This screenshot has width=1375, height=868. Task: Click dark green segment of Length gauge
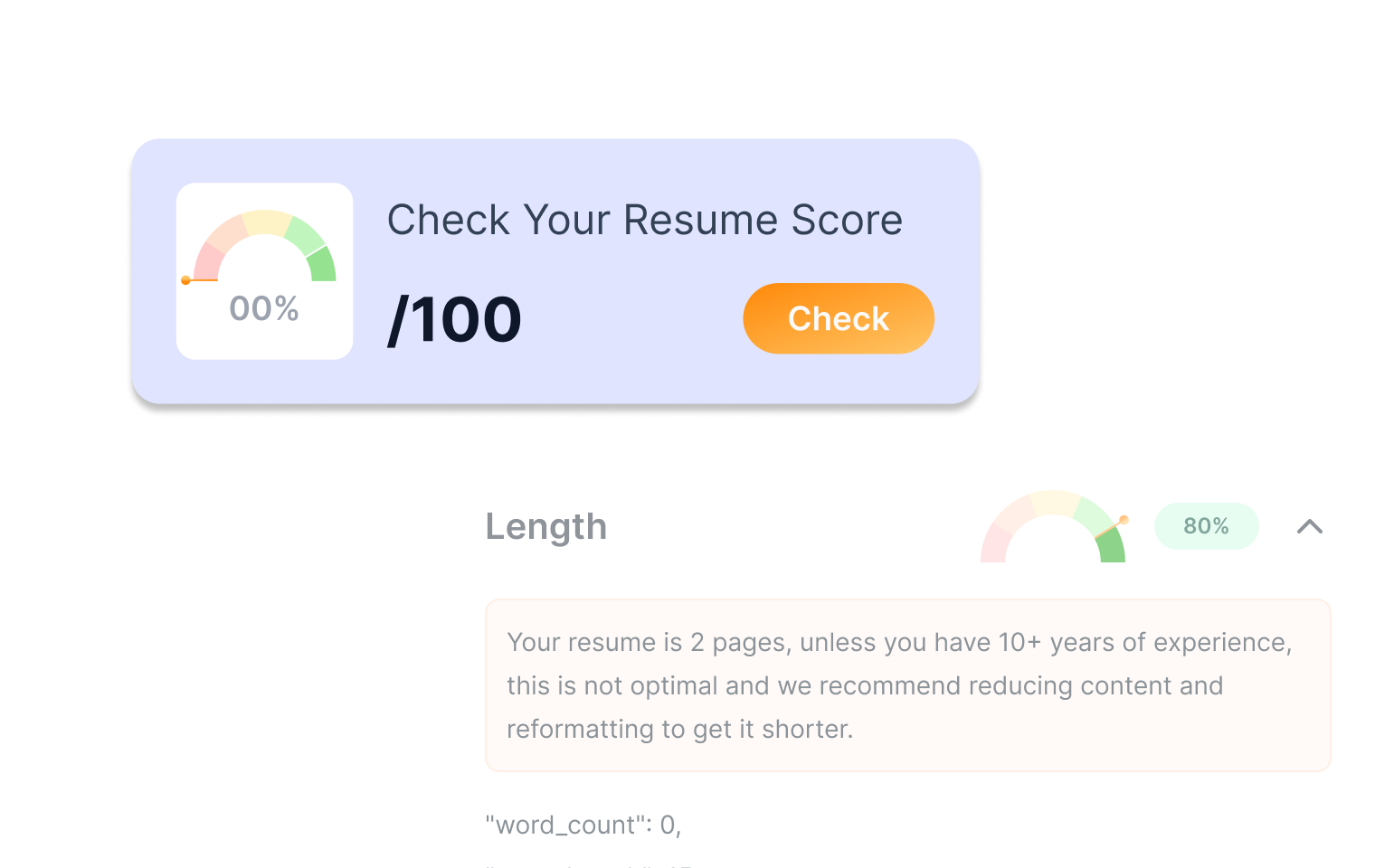point(1114,548)
